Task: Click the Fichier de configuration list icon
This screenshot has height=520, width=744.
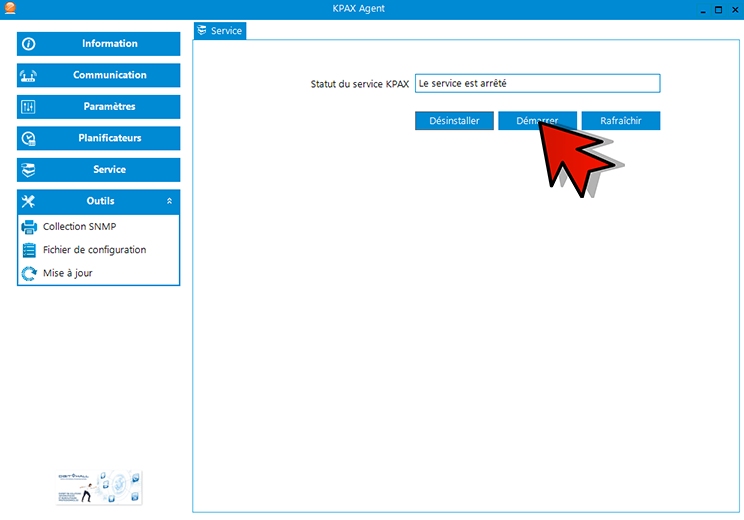Action: pyautogui.click(x=29, y=250)
